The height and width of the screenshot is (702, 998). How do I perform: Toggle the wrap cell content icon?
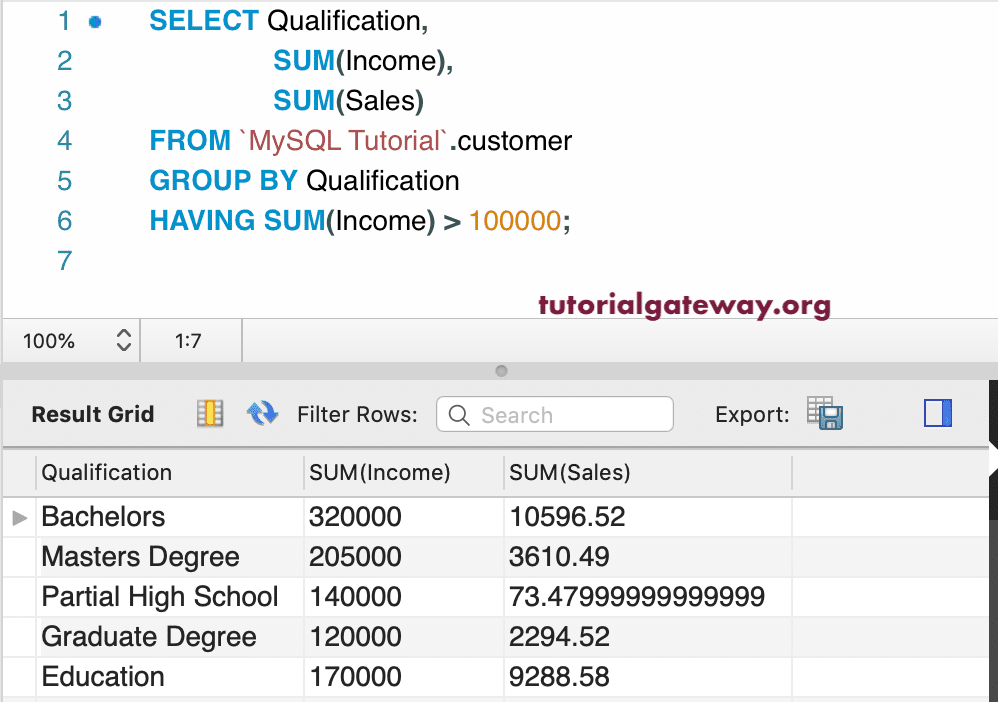[938, 414]
